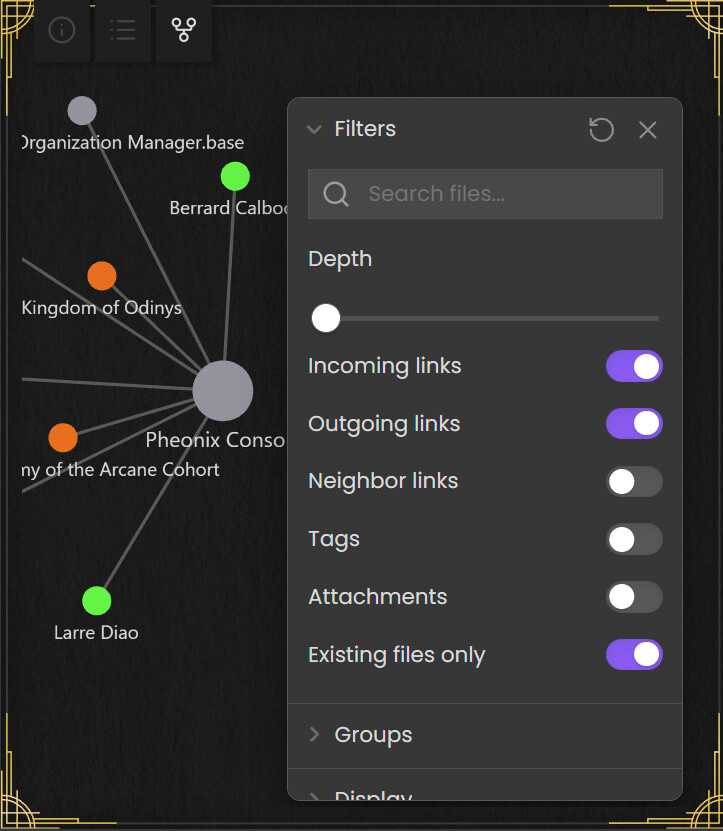This screenshot has height=831, width=723.
Task: Click the info circle icon at top
Action: pyautogui.click(x=62, y=31)
